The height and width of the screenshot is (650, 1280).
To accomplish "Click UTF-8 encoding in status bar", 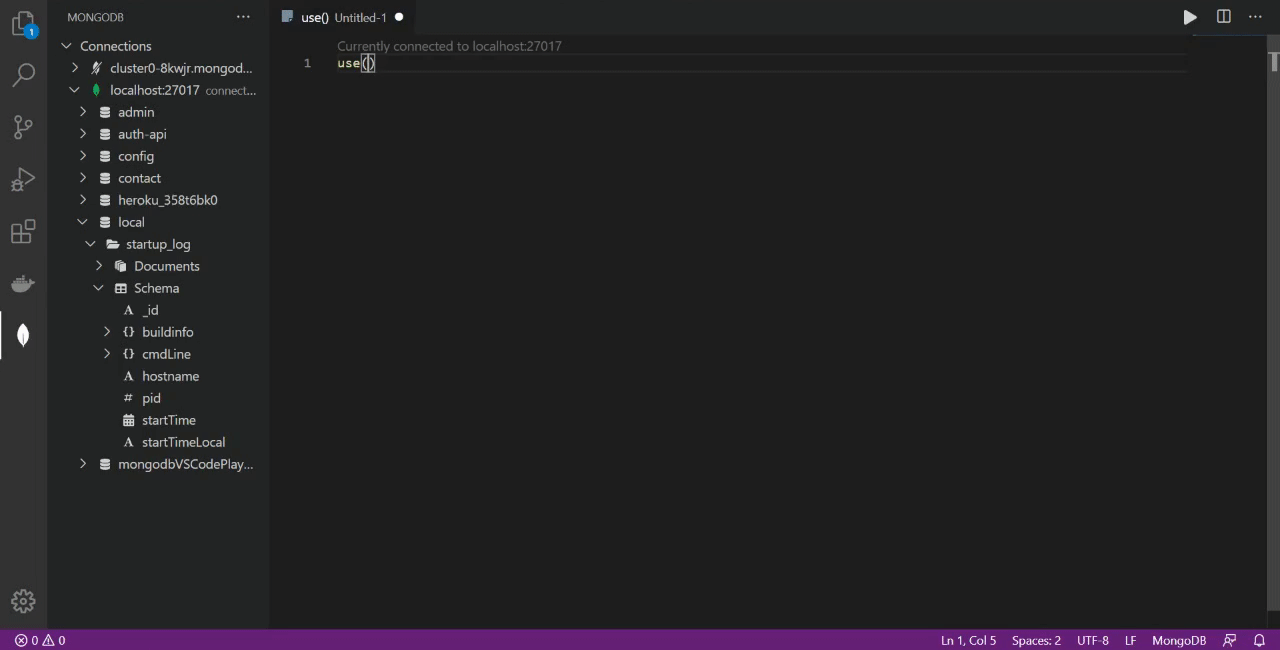I will click(x=1093, y=640).
